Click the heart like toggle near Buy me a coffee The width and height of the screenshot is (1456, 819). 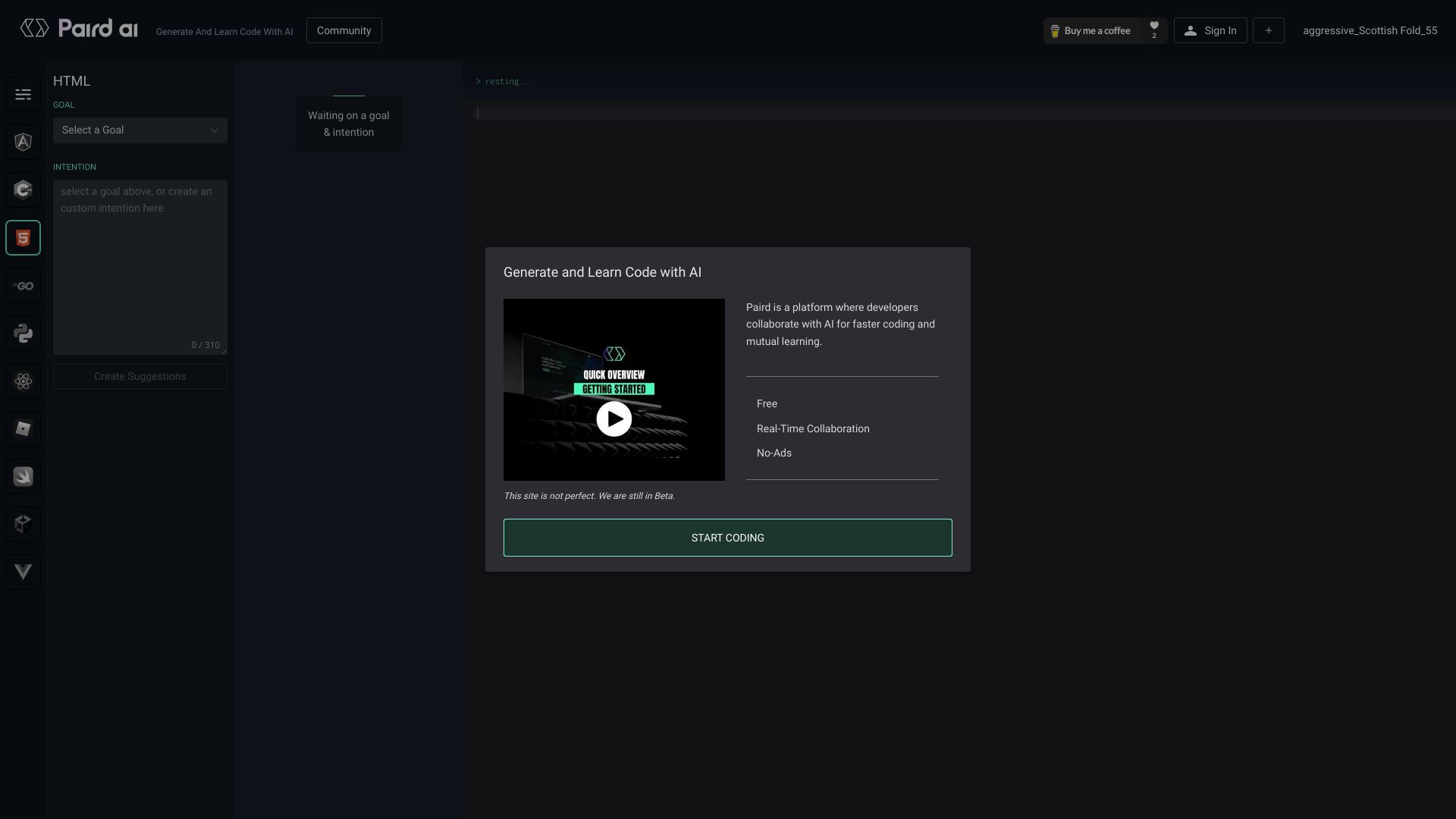point(1153,28)
